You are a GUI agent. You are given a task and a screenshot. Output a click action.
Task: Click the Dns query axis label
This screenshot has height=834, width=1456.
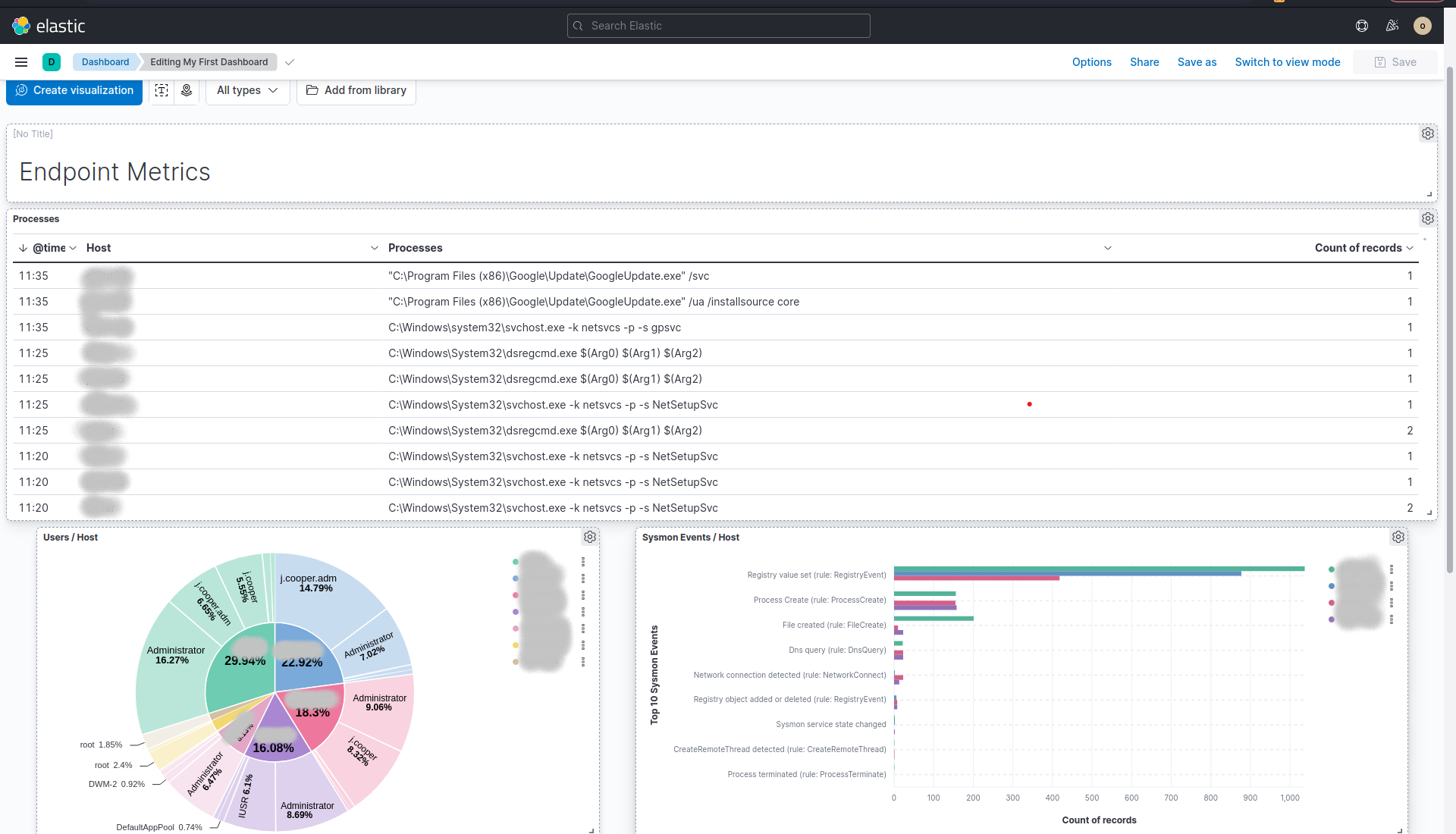tap(837, 650)
